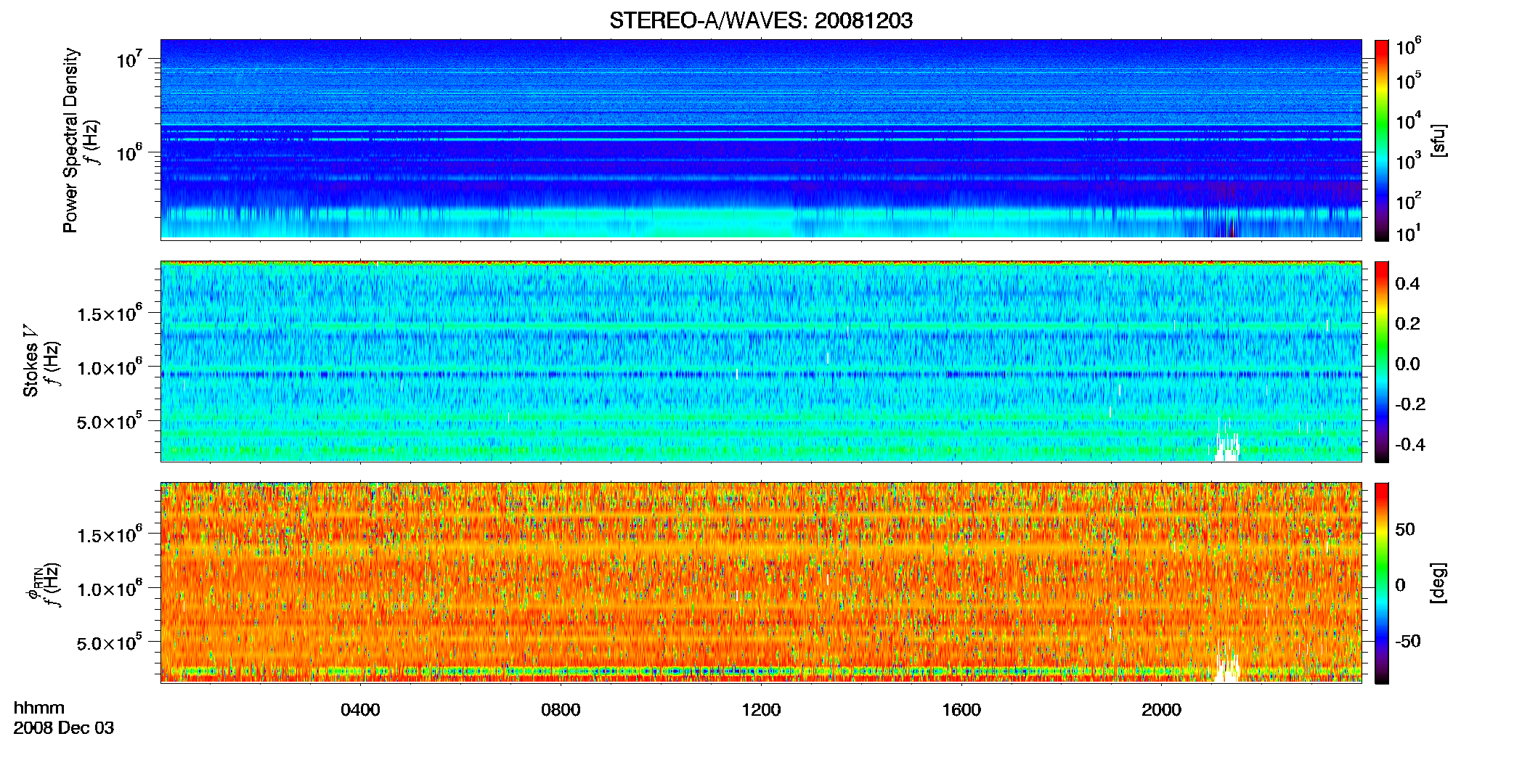Click the deg colorbar of bottom panel
Image resolution: width=1522 pixels, height=784 pixels.
pos(1382,583)
